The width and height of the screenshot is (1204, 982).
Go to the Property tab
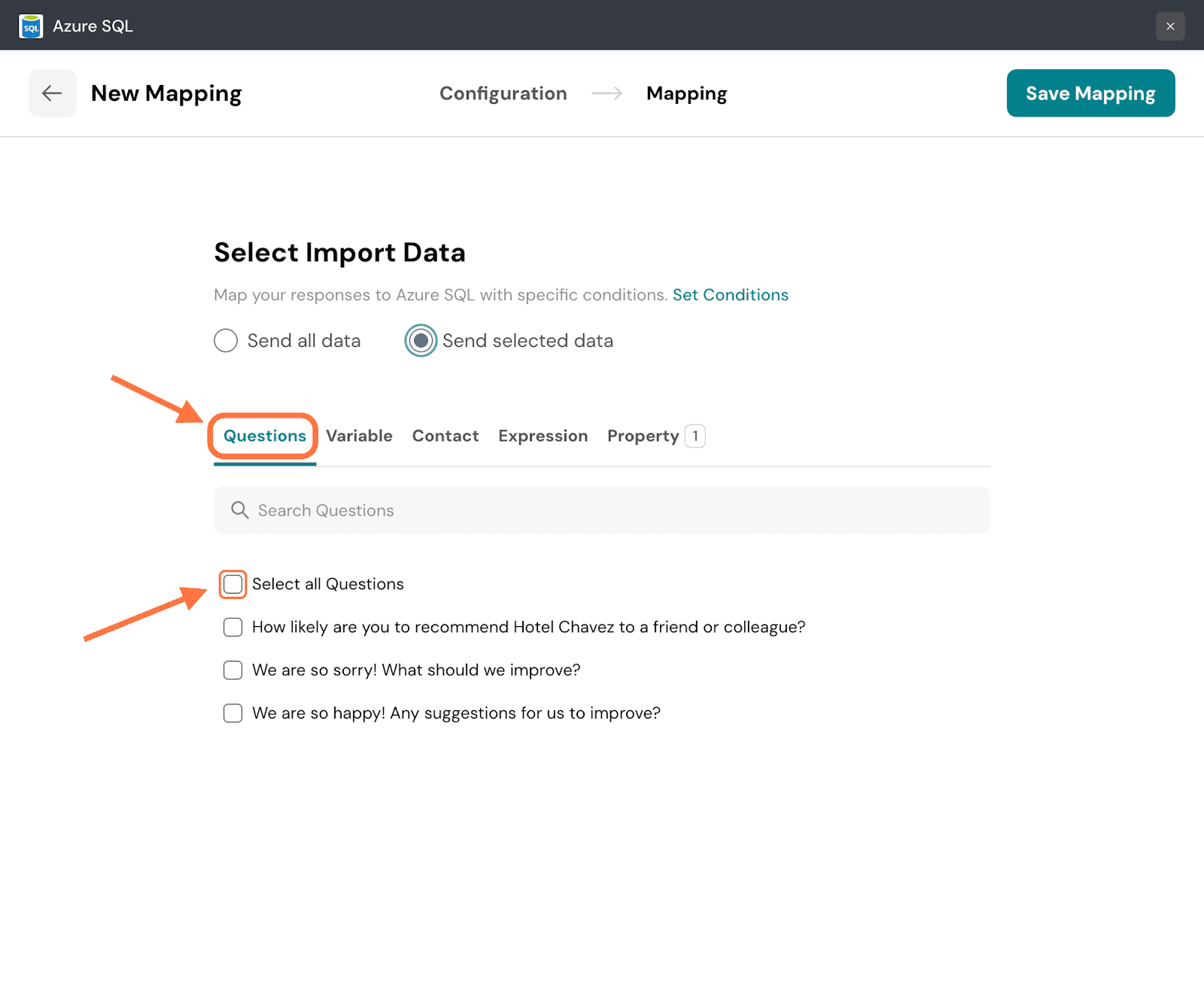tap(643, 436)
